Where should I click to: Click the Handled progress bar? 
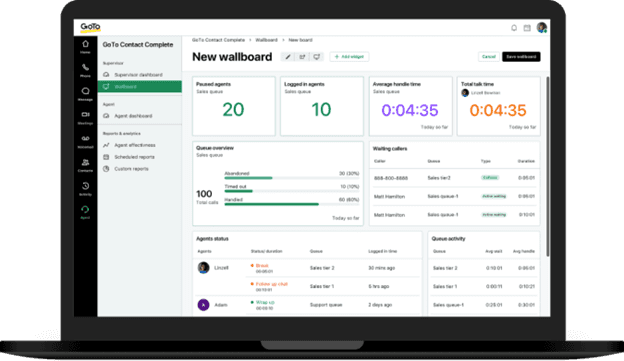(292, 204)
